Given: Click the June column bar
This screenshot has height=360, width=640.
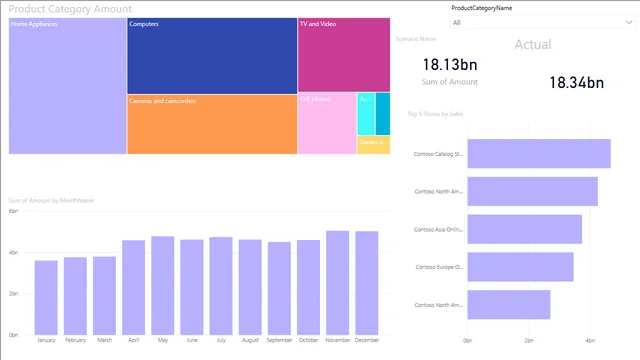Looking at the screenshot, I should click(x=192, y=287).
